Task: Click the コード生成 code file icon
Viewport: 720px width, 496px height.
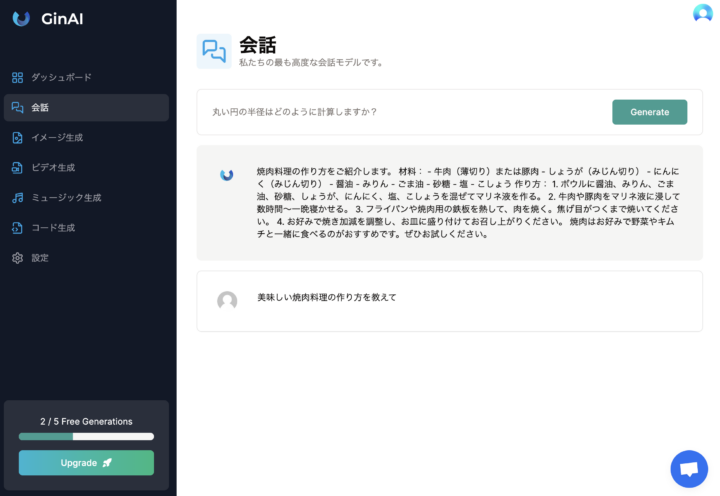Action: point(17,228)
